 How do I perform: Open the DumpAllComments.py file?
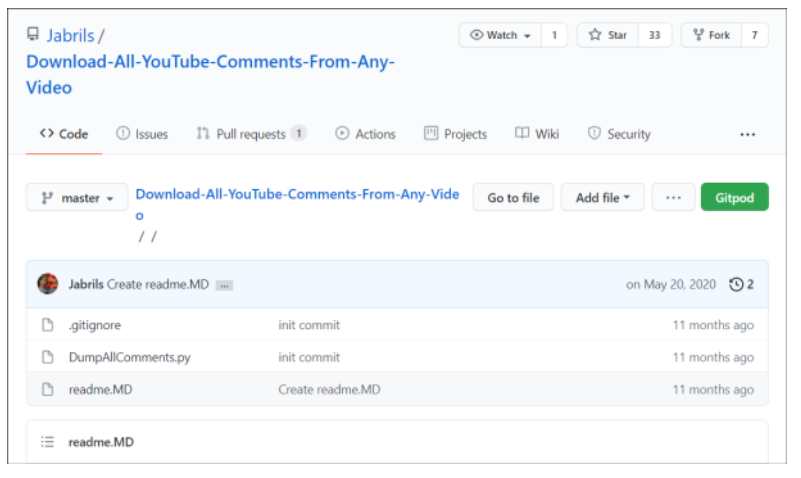tap(130, 357)
